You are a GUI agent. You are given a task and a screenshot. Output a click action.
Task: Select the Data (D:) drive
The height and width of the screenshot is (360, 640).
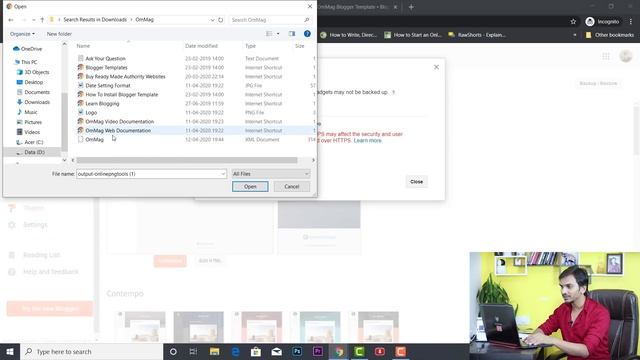31,152
